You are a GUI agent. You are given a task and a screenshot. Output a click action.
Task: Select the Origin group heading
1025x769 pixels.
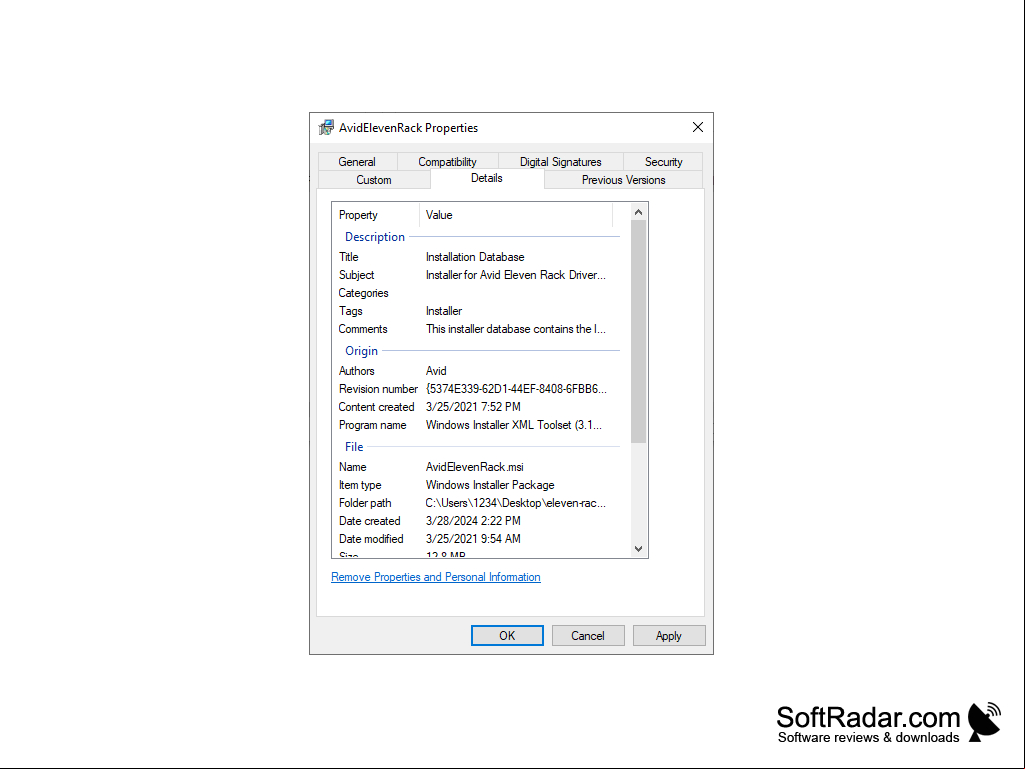point(361,350)
